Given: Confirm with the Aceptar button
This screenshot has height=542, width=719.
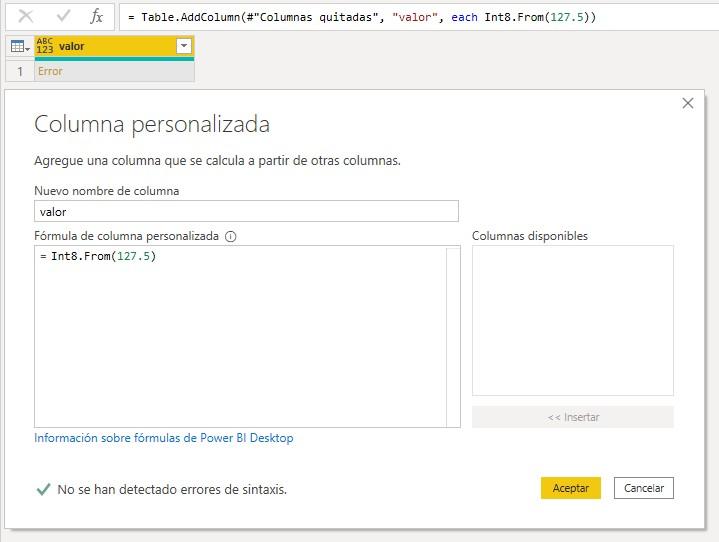Looking at the screenshot, I should coord(570,488).
